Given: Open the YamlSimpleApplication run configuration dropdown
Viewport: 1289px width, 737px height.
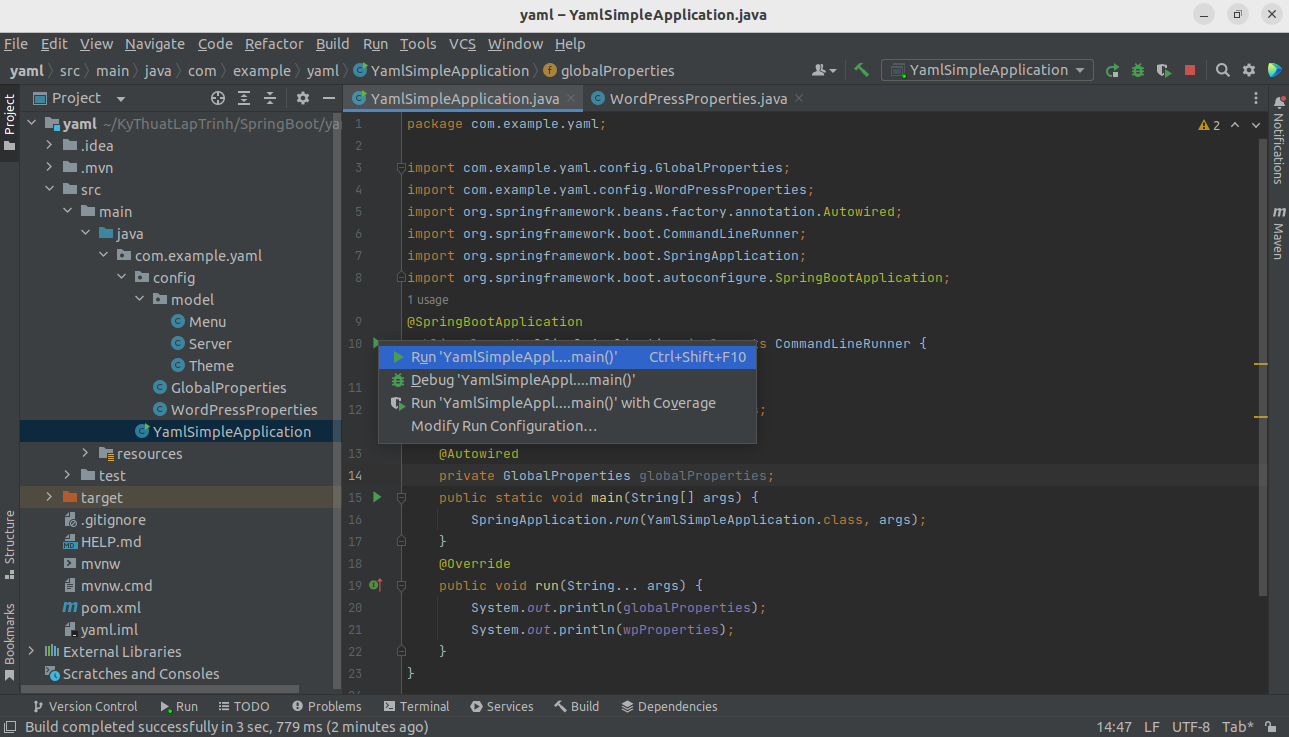Looking at the screenshot, I should click(987, 70).
